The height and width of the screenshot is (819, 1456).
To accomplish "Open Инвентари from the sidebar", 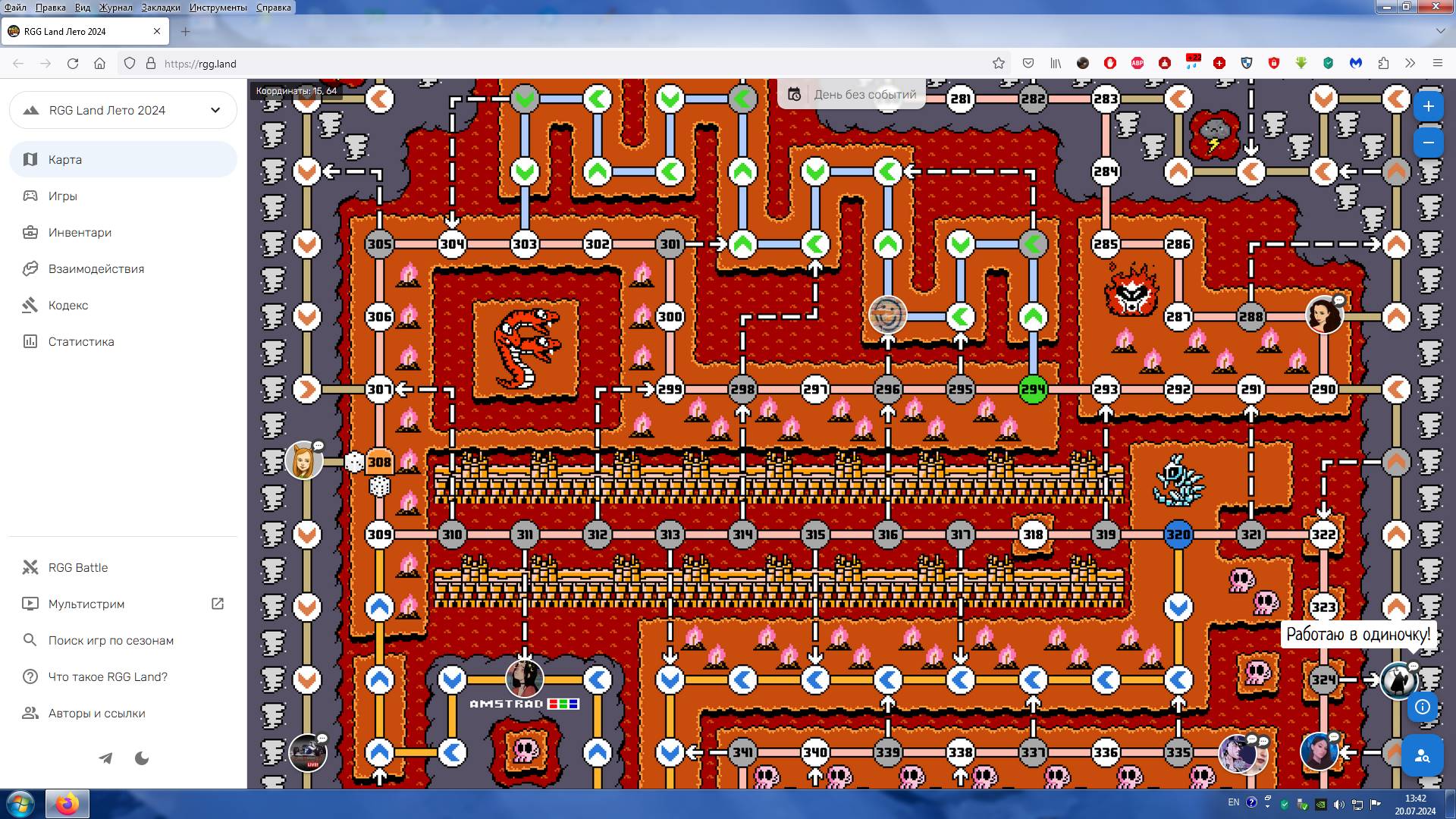I will pyautogui.click(x=80, y=232).
